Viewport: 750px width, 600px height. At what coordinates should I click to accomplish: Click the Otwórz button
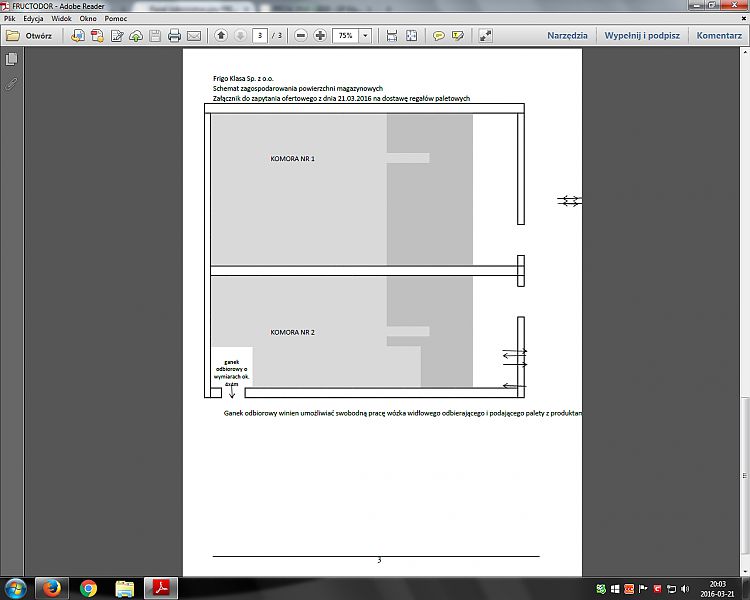[30, 36]
